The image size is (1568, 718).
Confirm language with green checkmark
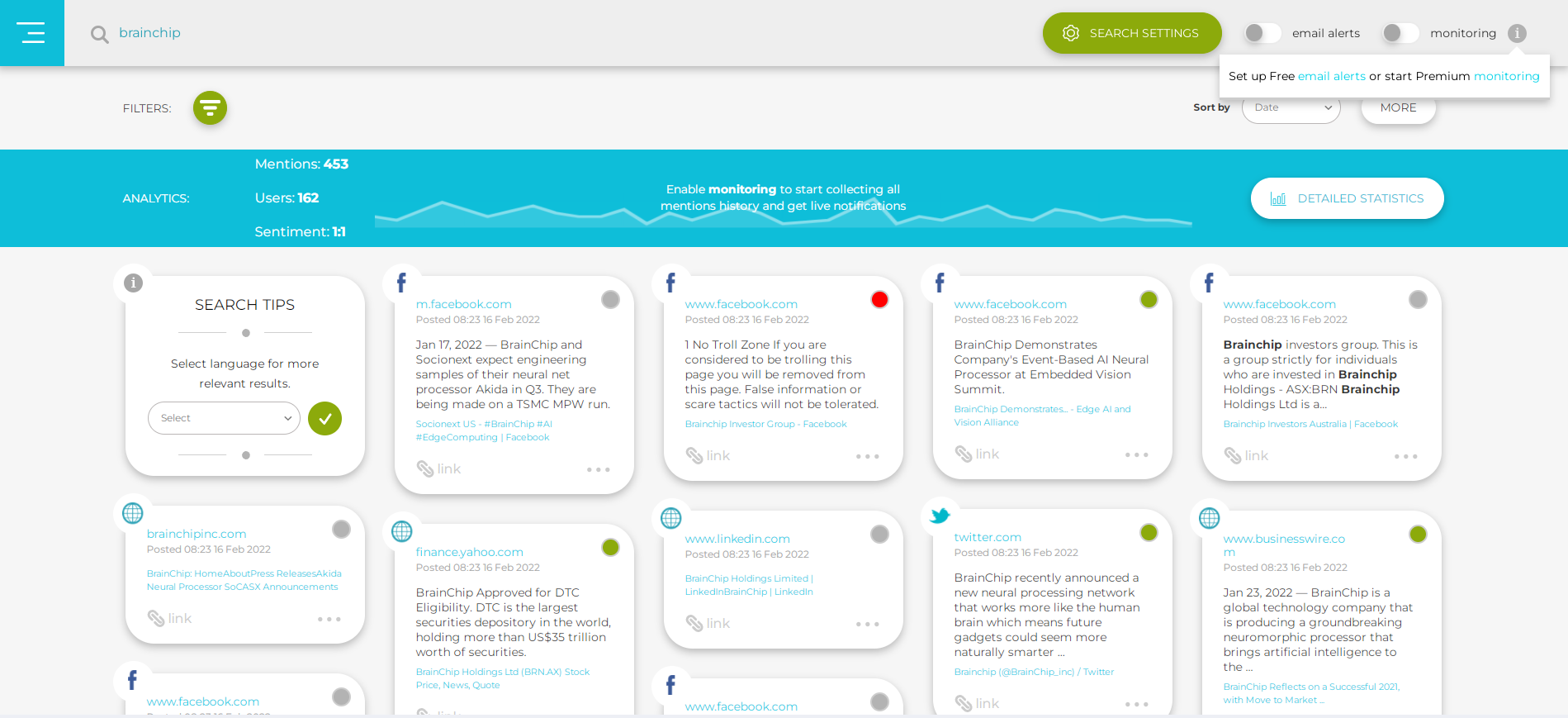pos(324,418)
